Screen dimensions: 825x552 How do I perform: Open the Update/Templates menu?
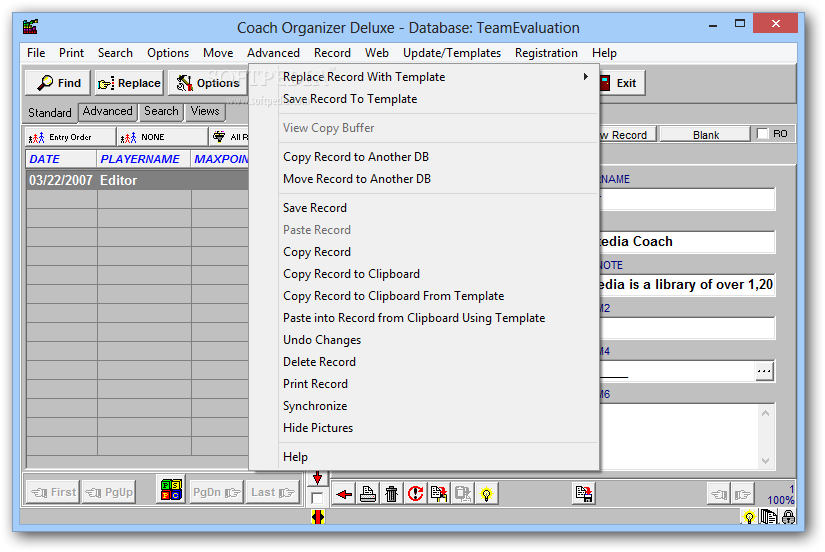452,53
